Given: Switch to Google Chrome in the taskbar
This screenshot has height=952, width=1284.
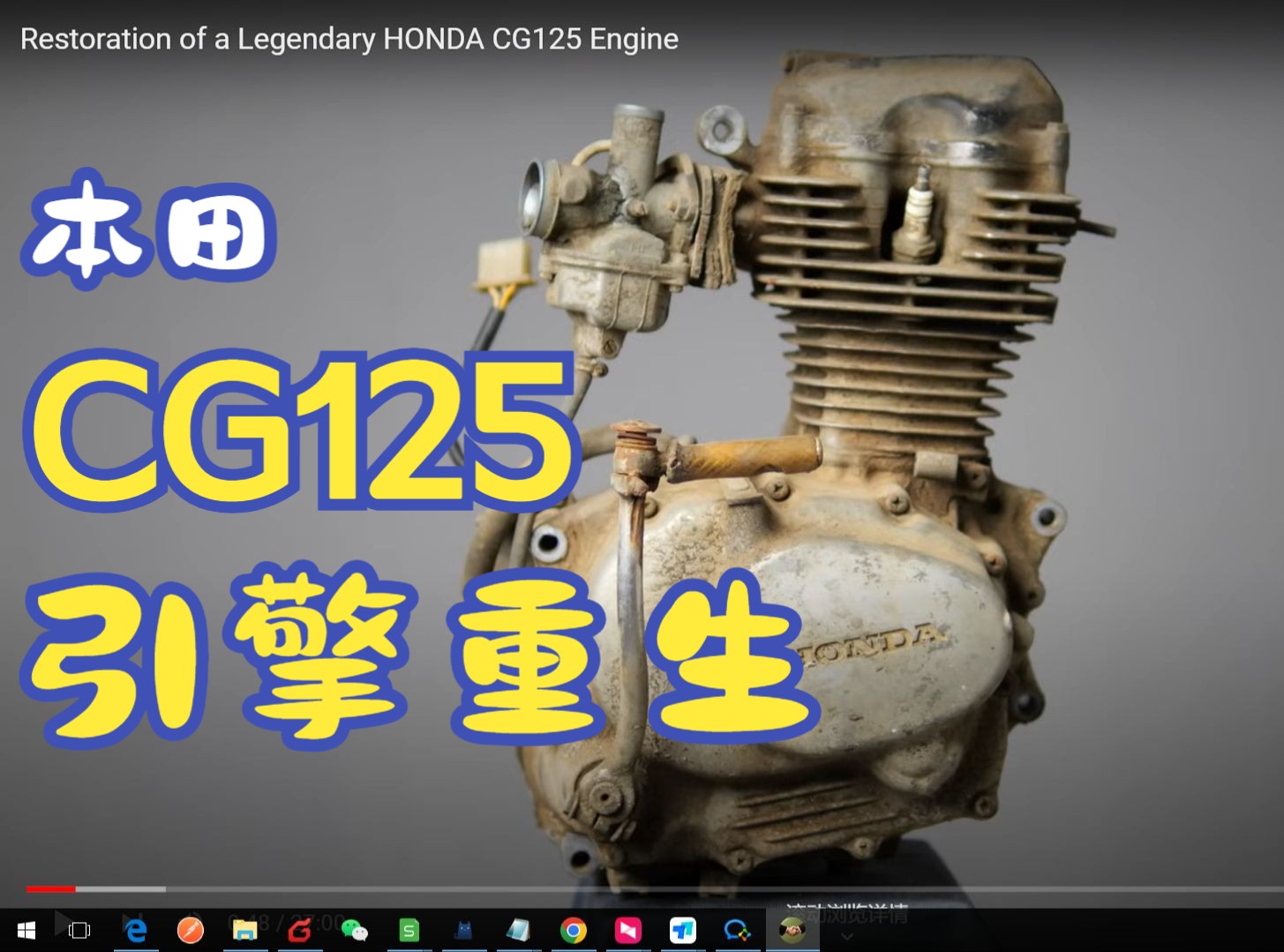Looking at the screenshot, I should tap(574, 930).
